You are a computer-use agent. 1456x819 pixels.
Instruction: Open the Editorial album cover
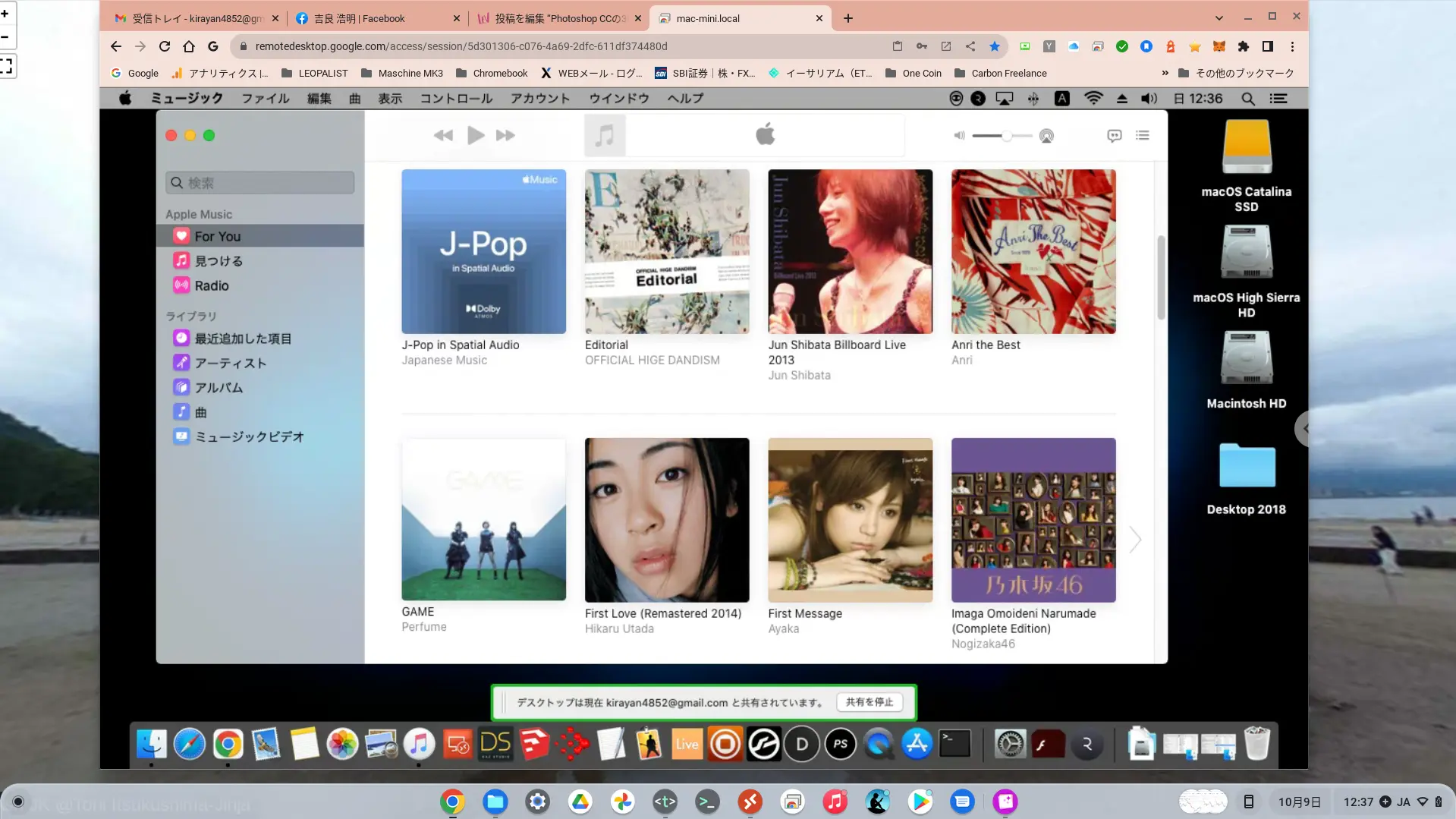pos(667,251)
